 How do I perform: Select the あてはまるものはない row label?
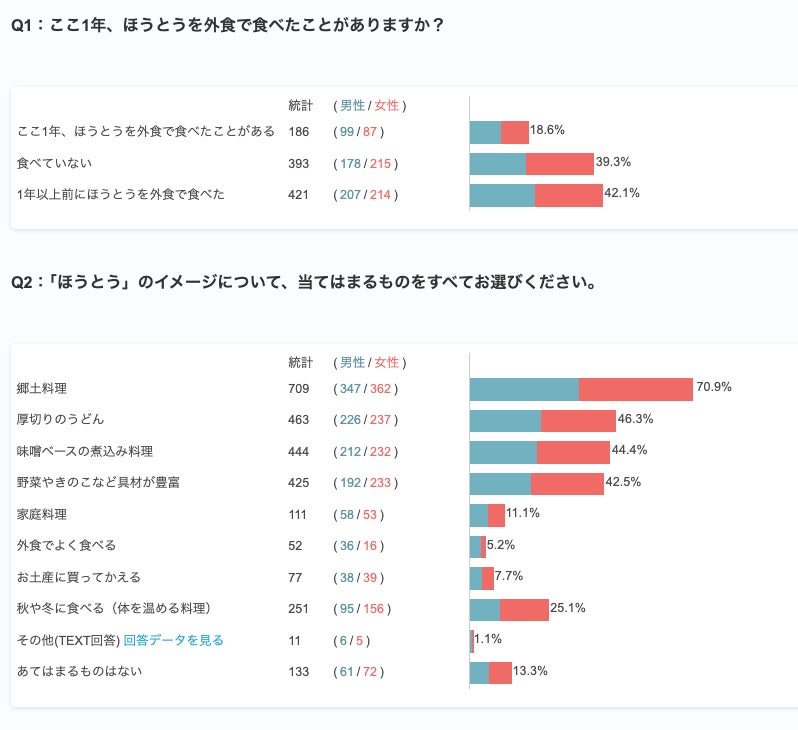tap(79, 671)
